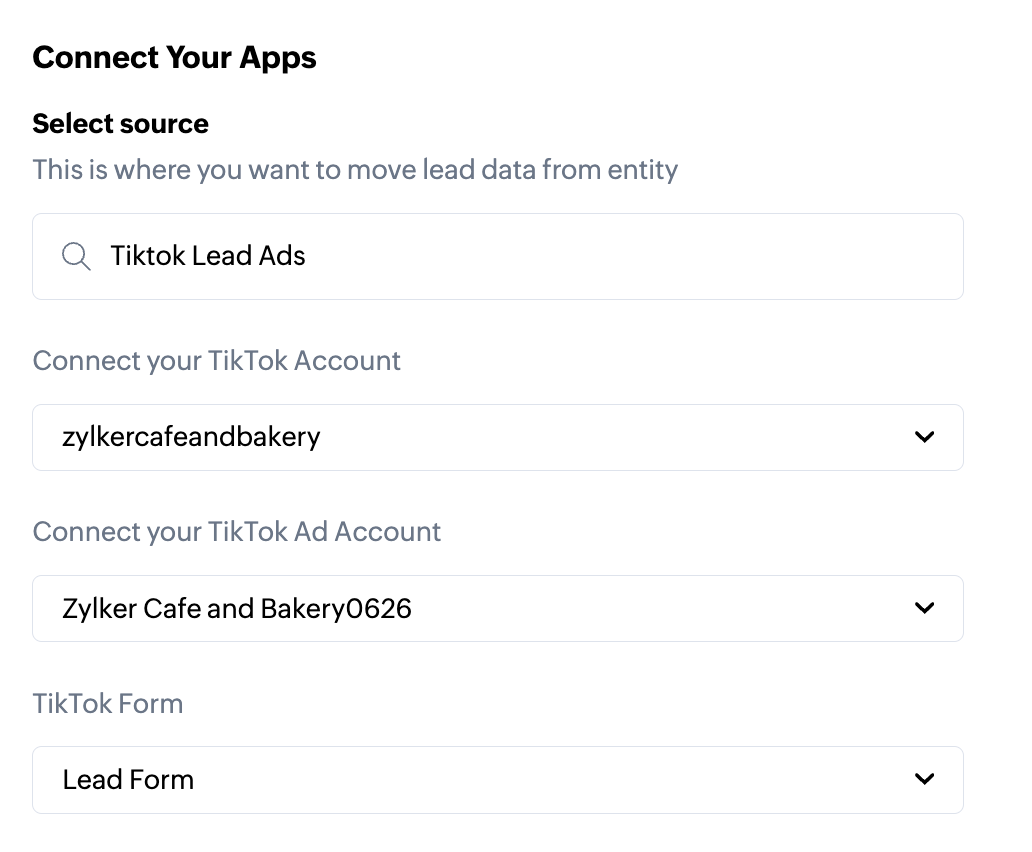This screenshot has height=852, width=1032.
Task: Open the TikTok Account dropdown
Action: (497, 437)
